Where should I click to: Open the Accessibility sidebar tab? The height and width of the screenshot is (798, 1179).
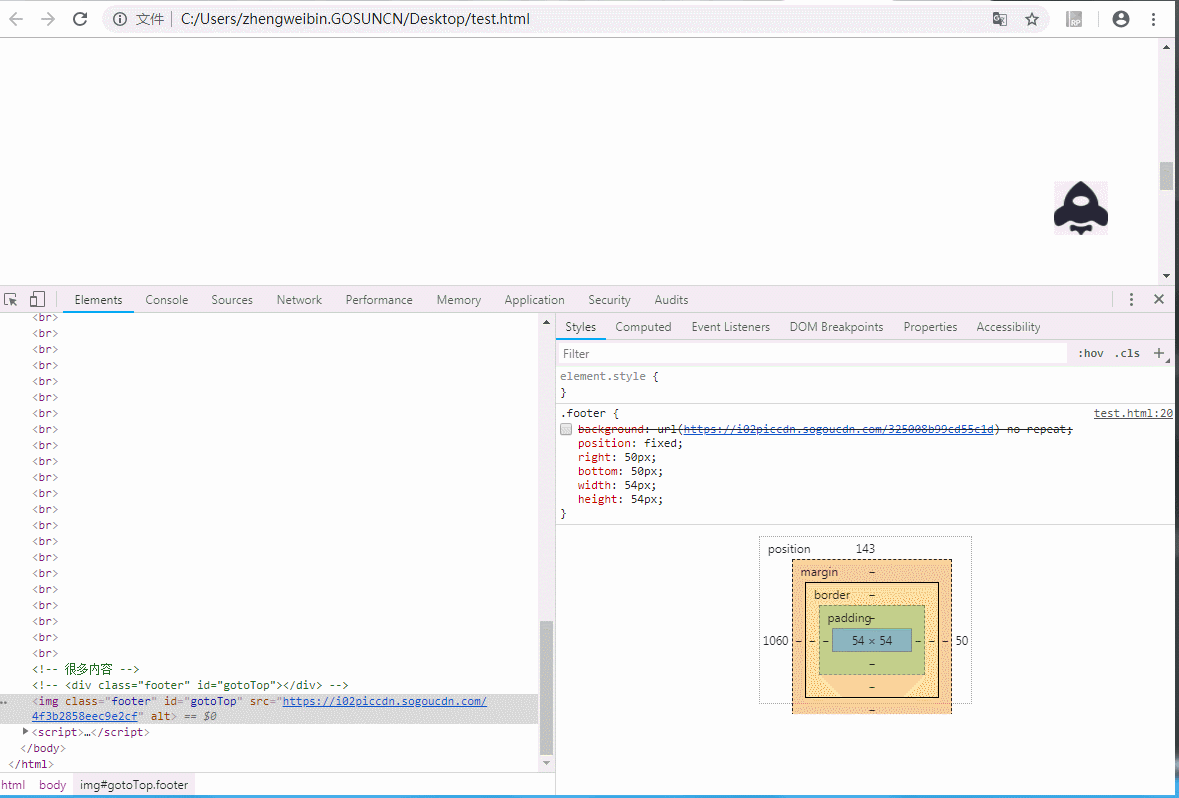click(1008, 327)
